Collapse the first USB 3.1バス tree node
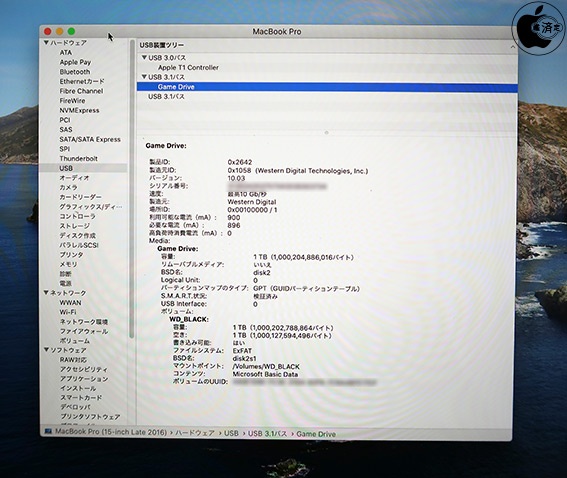Viewport: 567px width, 478px height. click(144, 77)
